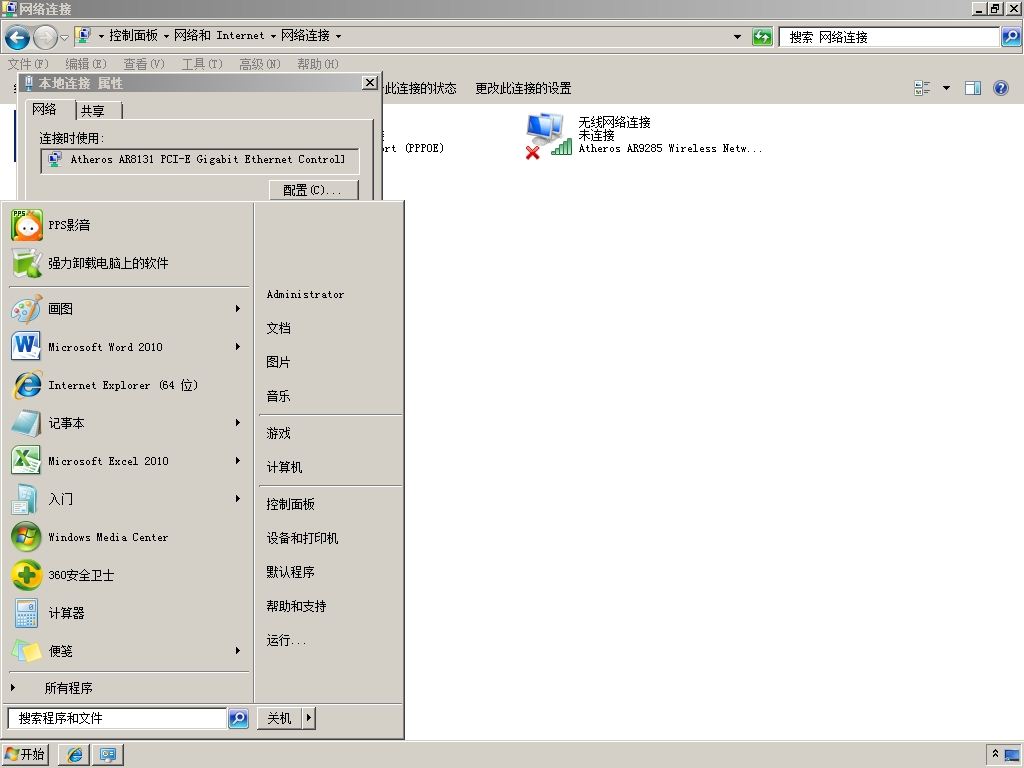Open the 画图 Paint program
The width and height of the screenshot is (1024, 768).
click(128, 309)
